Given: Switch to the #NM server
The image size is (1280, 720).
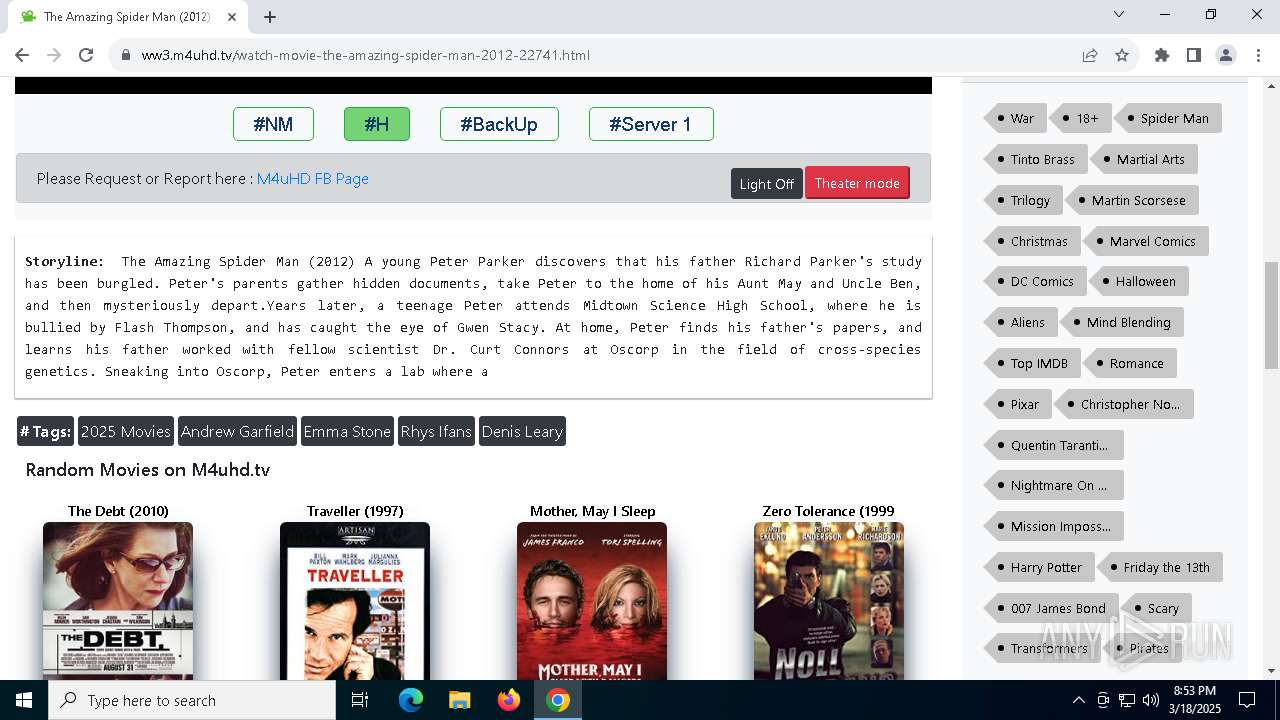Looking at the screenshot, I should tap(273, 124).
